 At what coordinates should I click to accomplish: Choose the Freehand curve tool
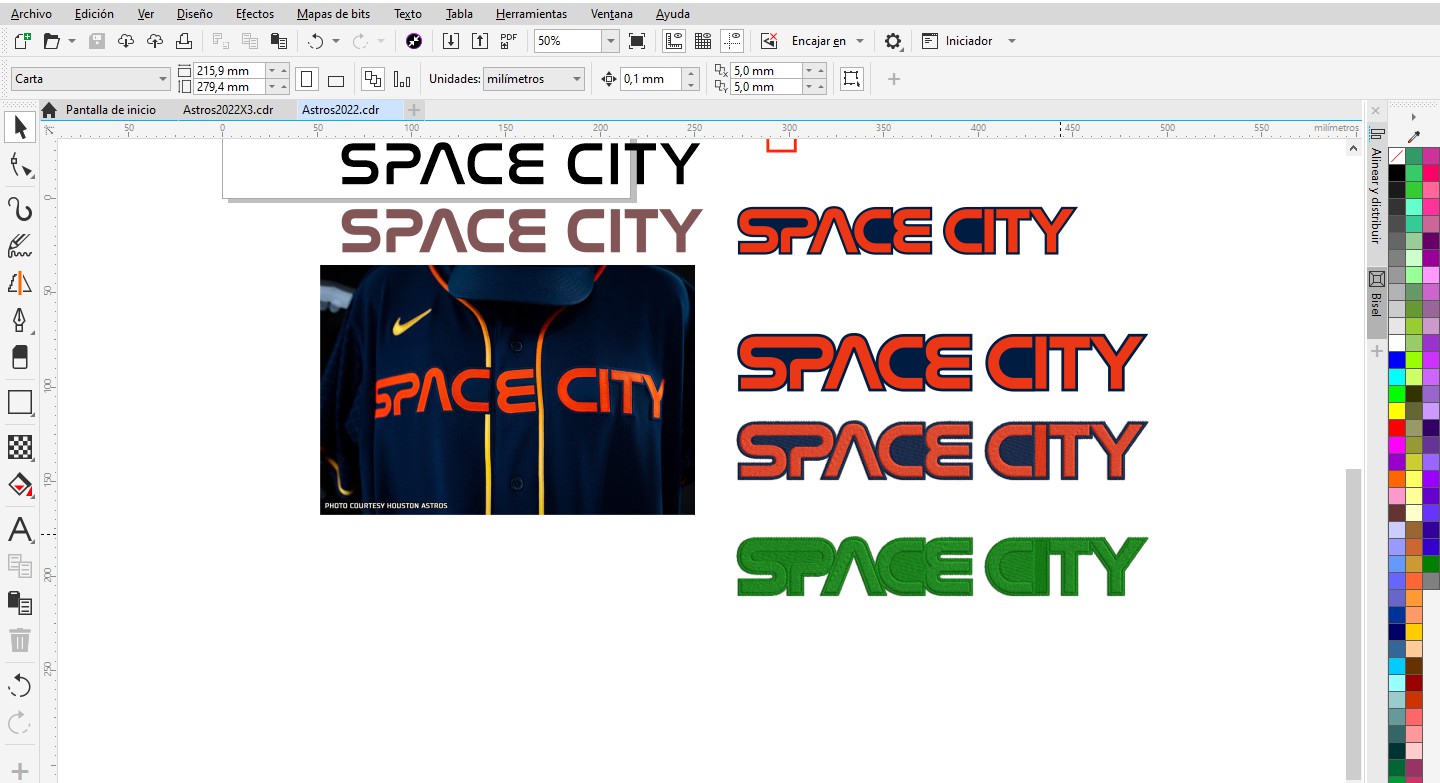point(20,208)
